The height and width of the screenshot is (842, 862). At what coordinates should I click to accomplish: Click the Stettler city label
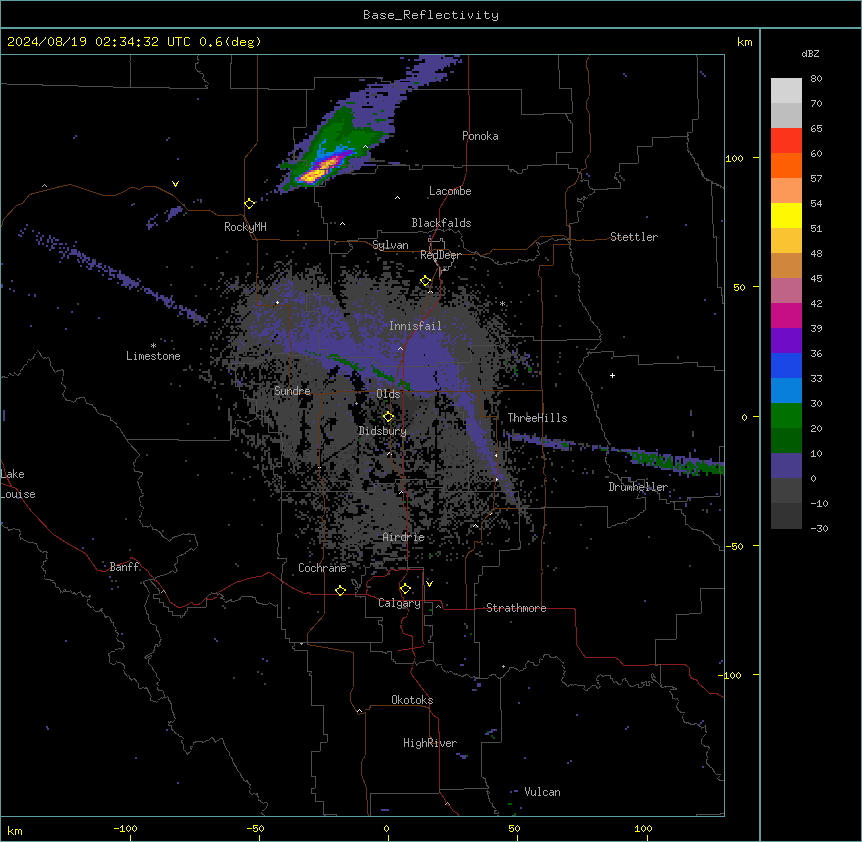(x=634, y=237)
